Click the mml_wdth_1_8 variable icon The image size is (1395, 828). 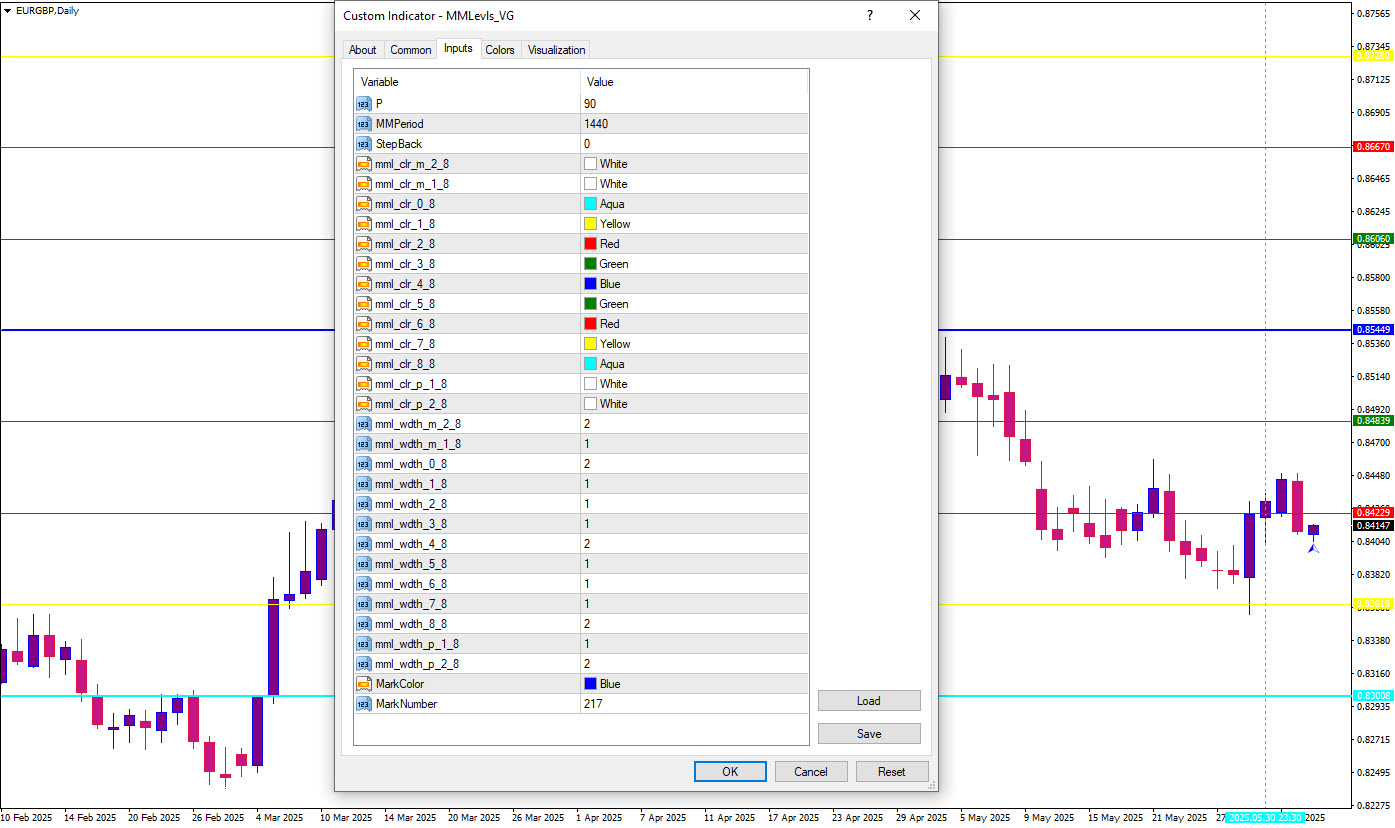pyautogui.click(x=364, y=484)
